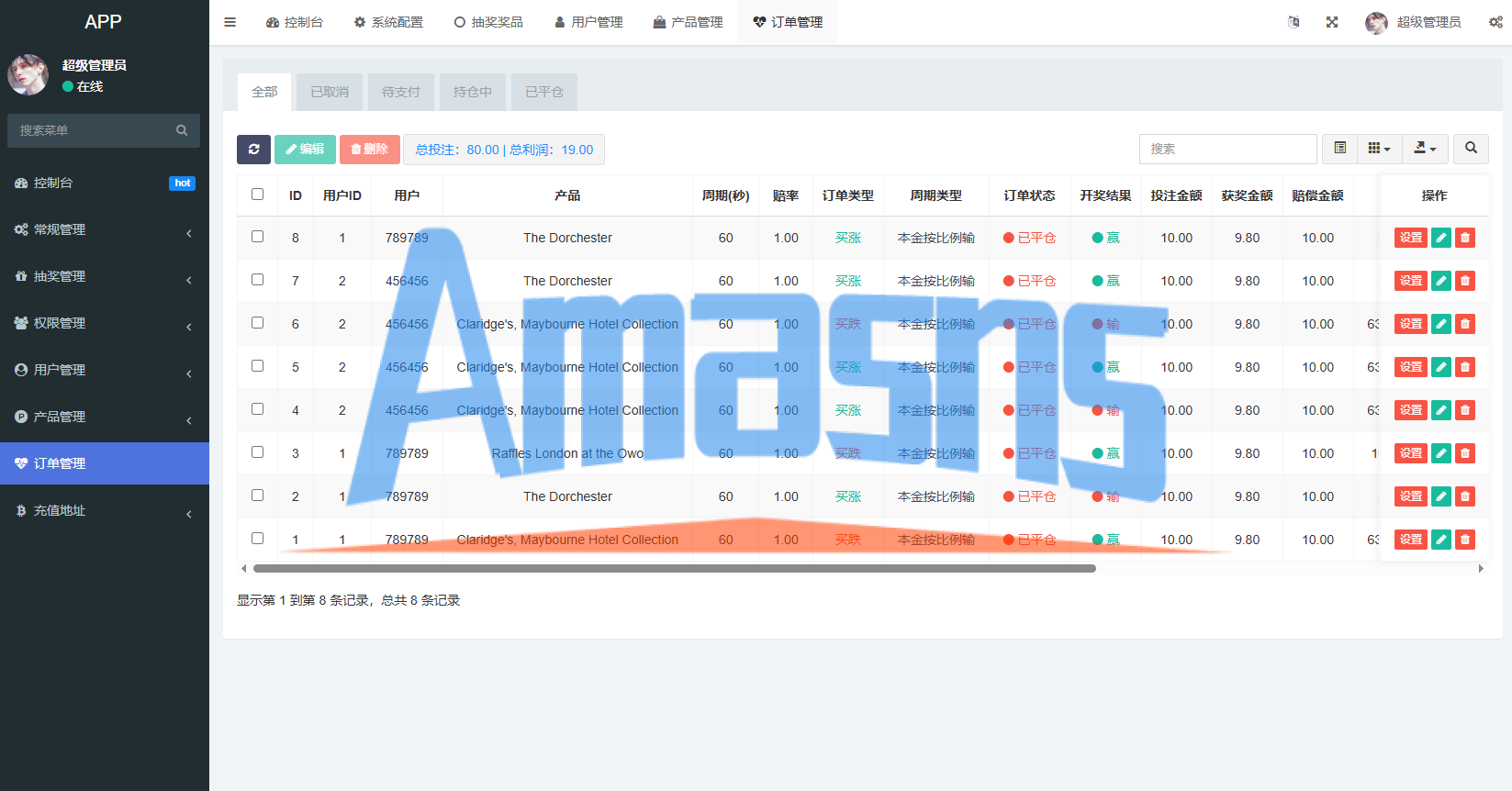The height and width of the screenshot is (791, 1512).
Task: Toggle the sidebar hamburger menu icon
Action: pos(230,22)
